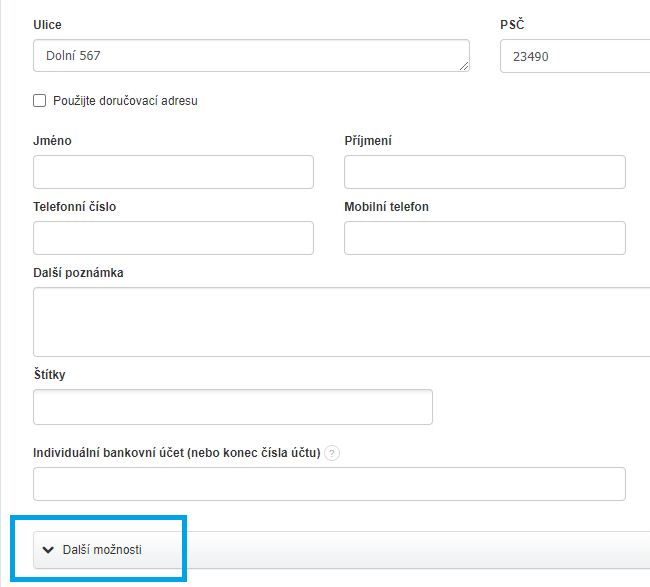
Task: Click the 'Další poznámka' field label
Action: point(78,273)
